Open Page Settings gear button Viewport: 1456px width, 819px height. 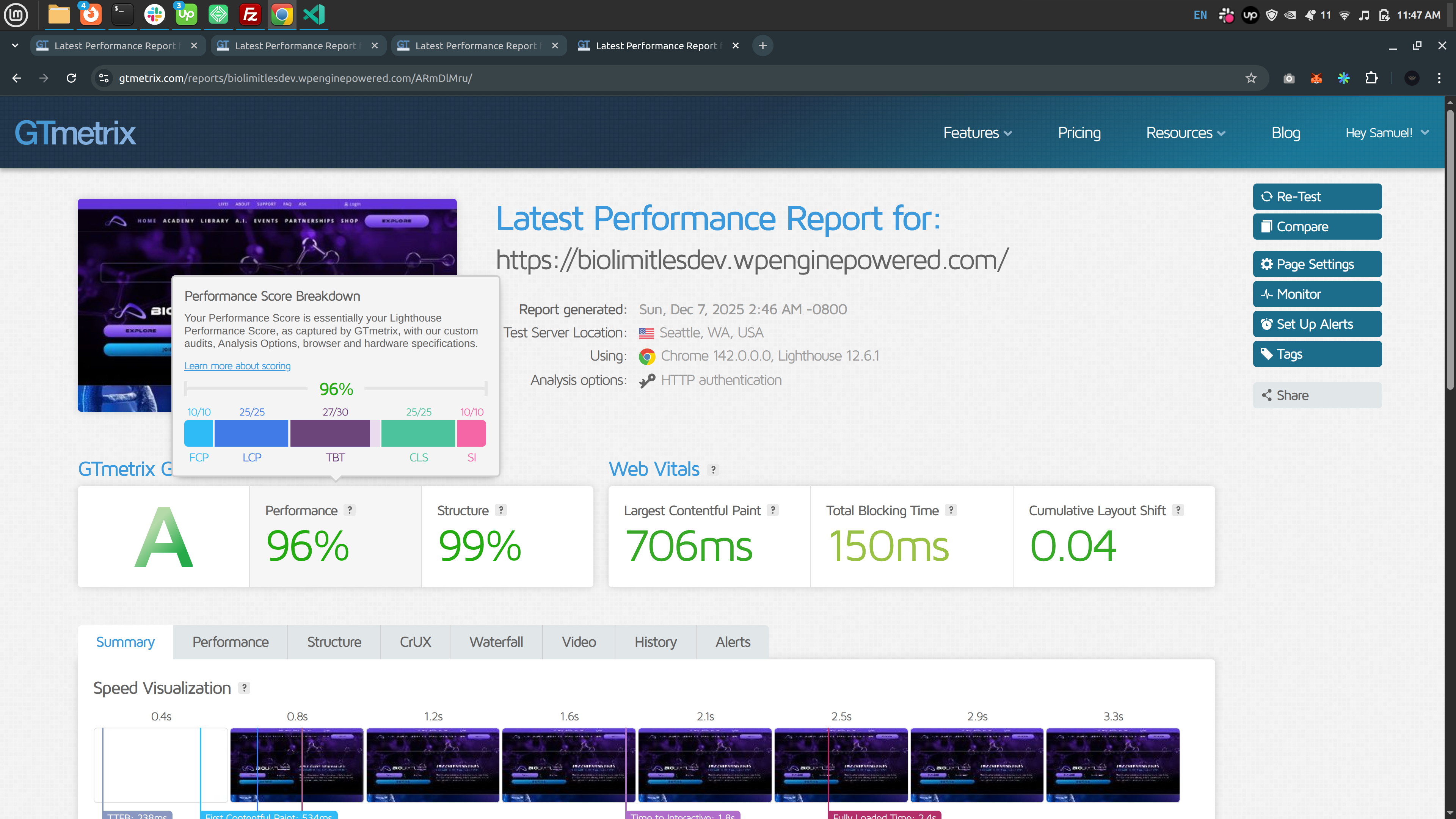[x=1316, y=264]
